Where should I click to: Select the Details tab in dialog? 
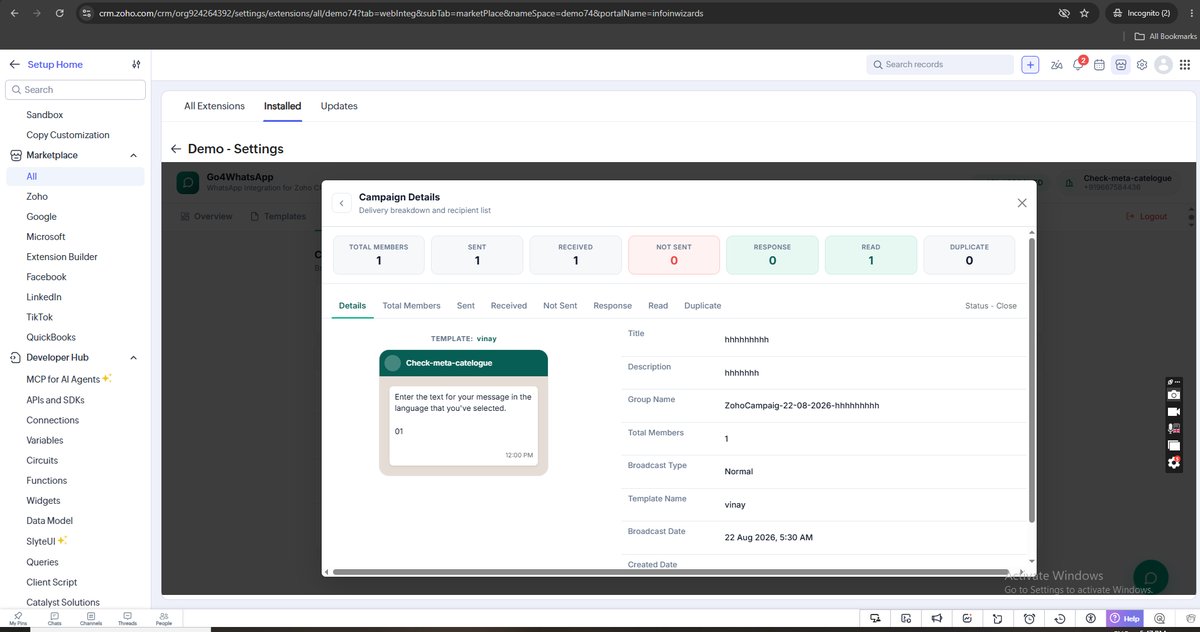352,306
